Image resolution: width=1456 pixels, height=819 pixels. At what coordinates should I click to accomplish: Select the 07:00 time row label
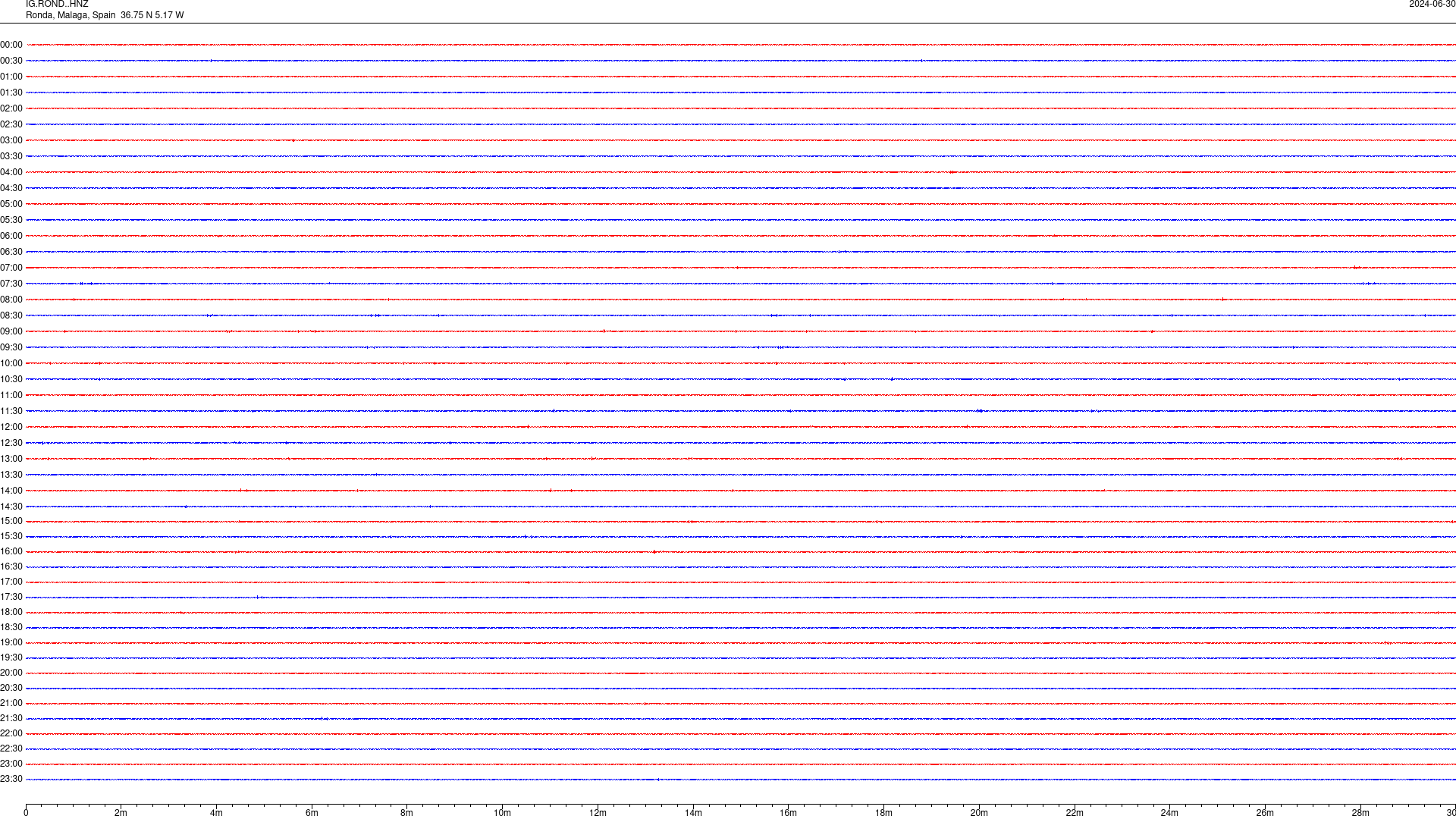(x=11, y=268)
